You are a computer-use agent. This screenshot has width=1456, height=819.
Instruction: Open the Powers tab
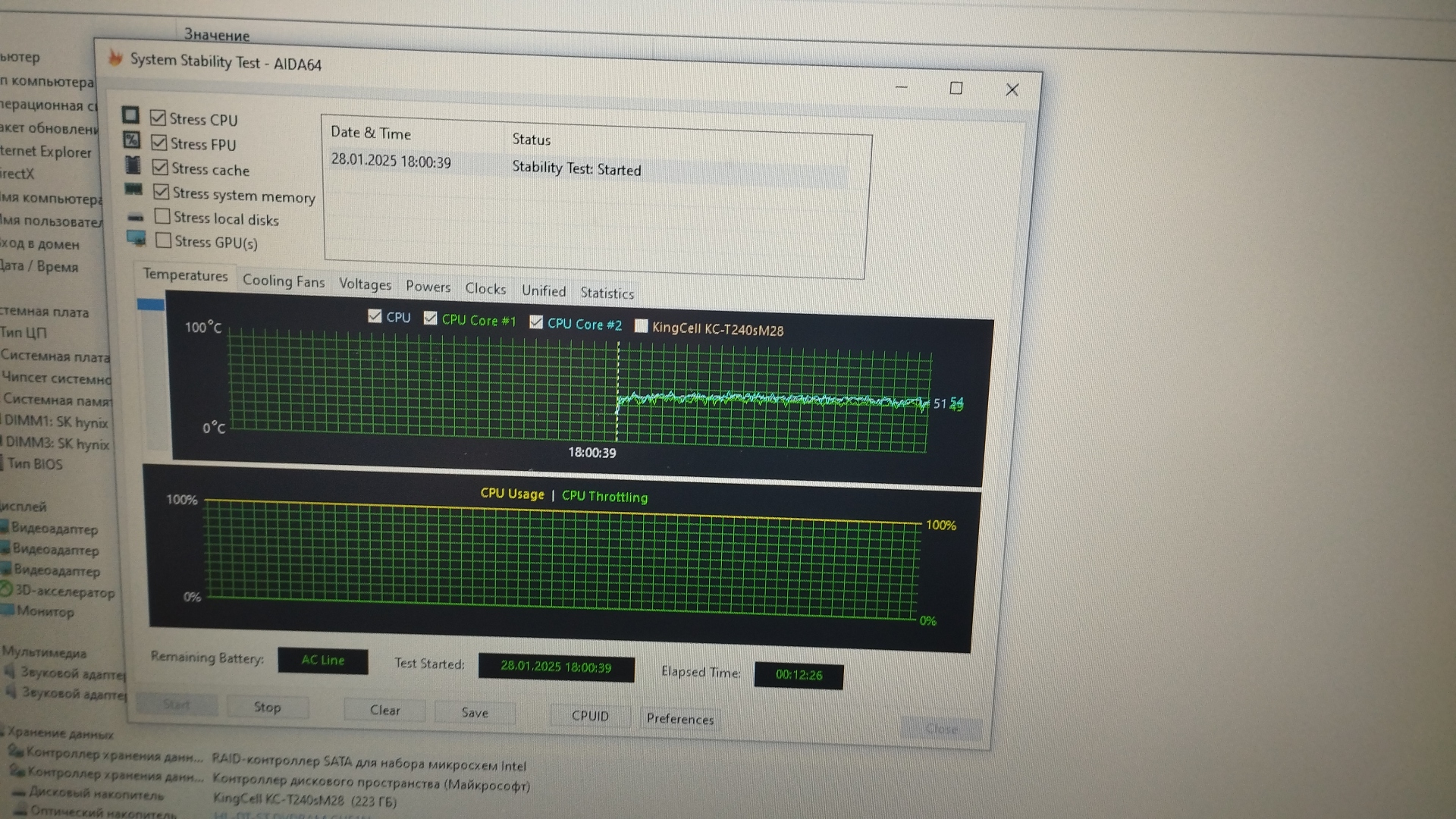pyautogui.click(x=428, y=287)
